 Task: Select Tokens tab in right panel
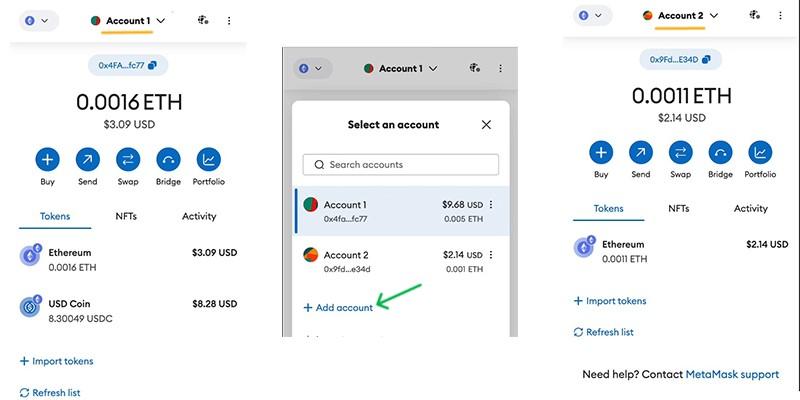[608, 209]
